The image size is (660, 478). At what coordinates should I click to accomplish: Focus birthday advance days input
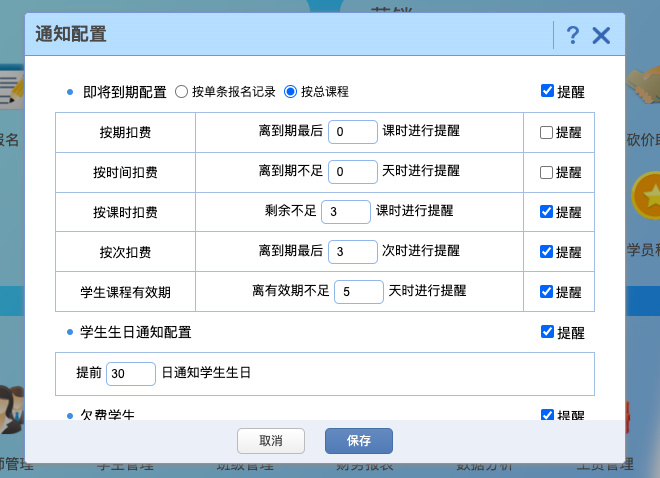131,374
